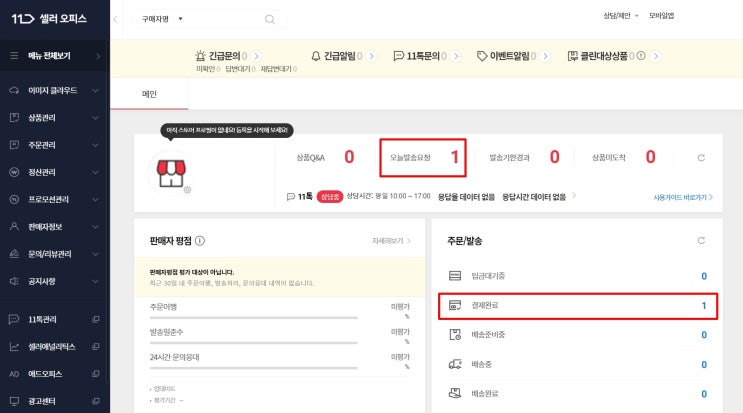Click the 문의/리뷰관리 icon
743x413 pixels.
[x=14, y=254]
